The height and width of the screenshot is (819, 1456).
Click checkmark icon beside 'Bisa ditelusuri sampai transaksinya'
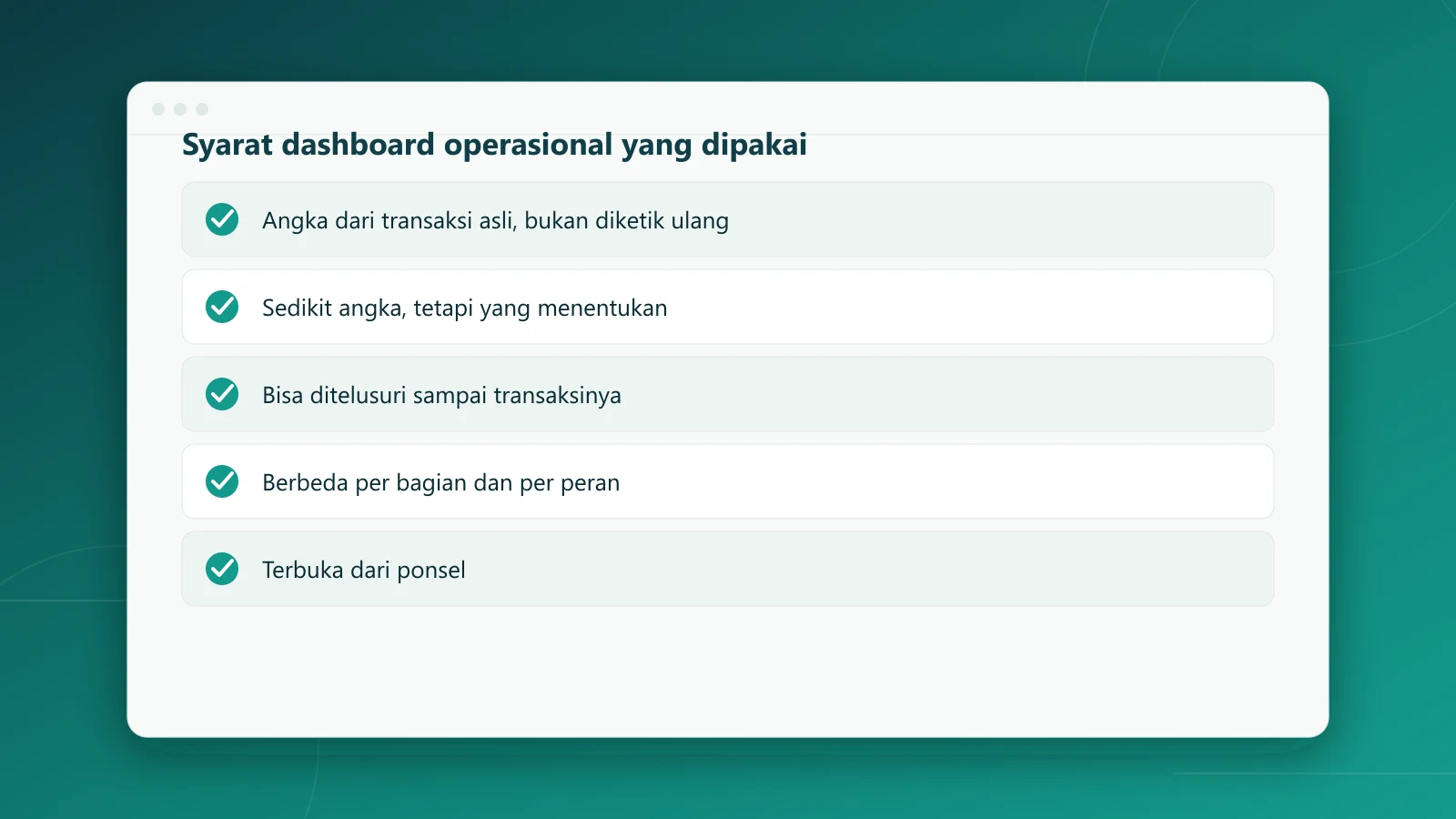pos(222,394)
